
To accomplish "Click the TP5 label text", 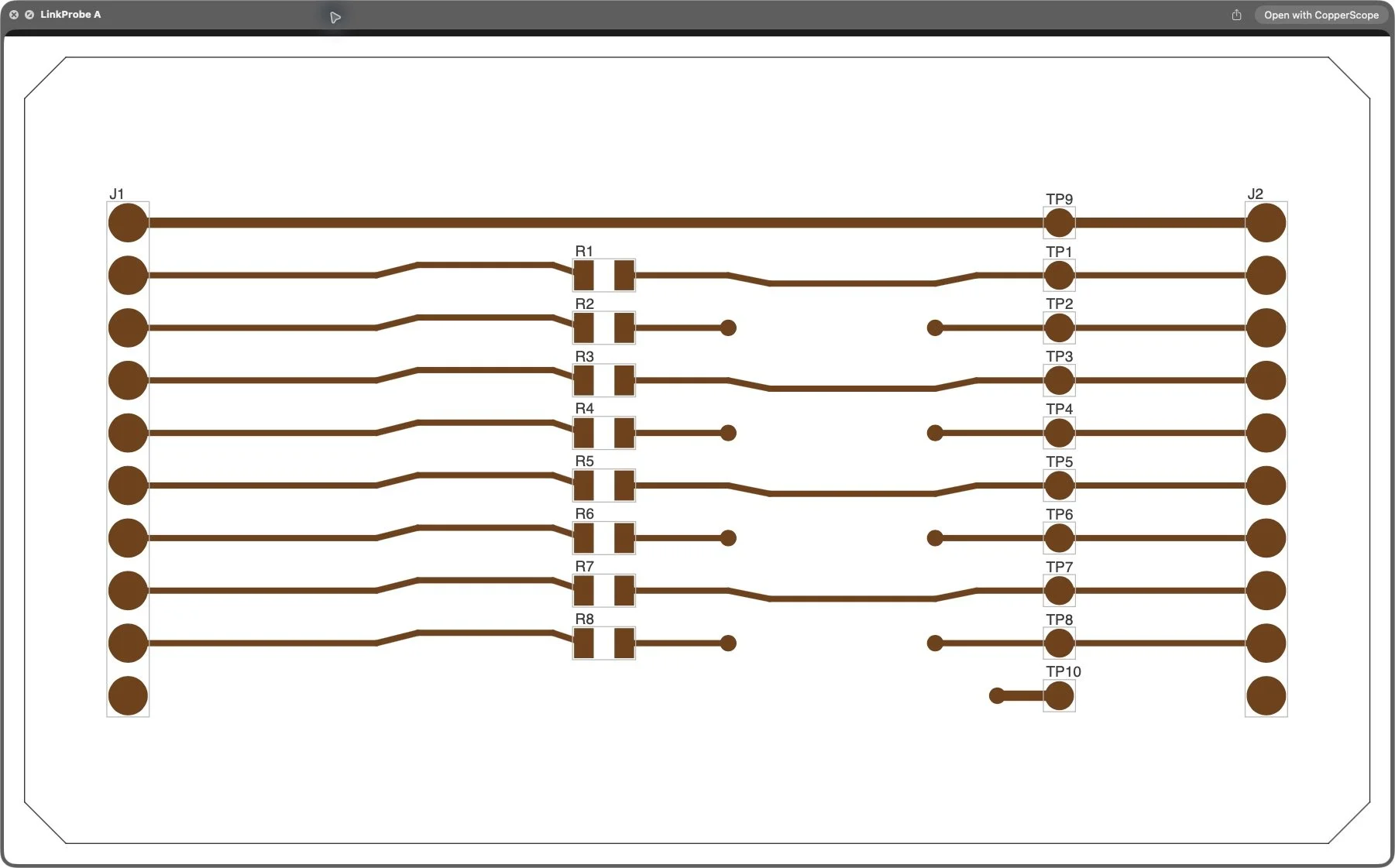I will pos(1060,462).
